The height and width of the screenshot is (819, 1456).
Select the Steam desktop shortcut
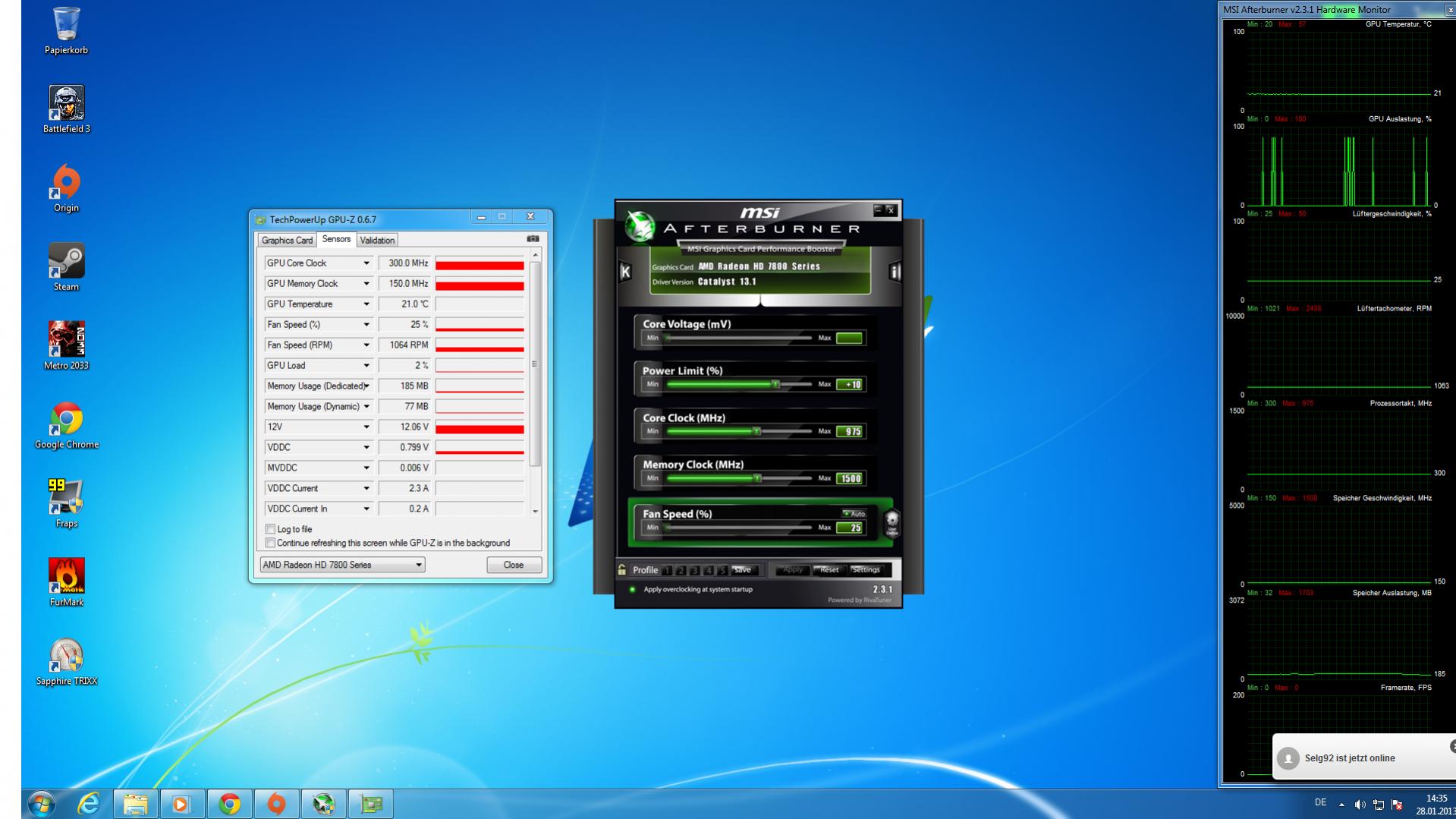pos(66,267)
